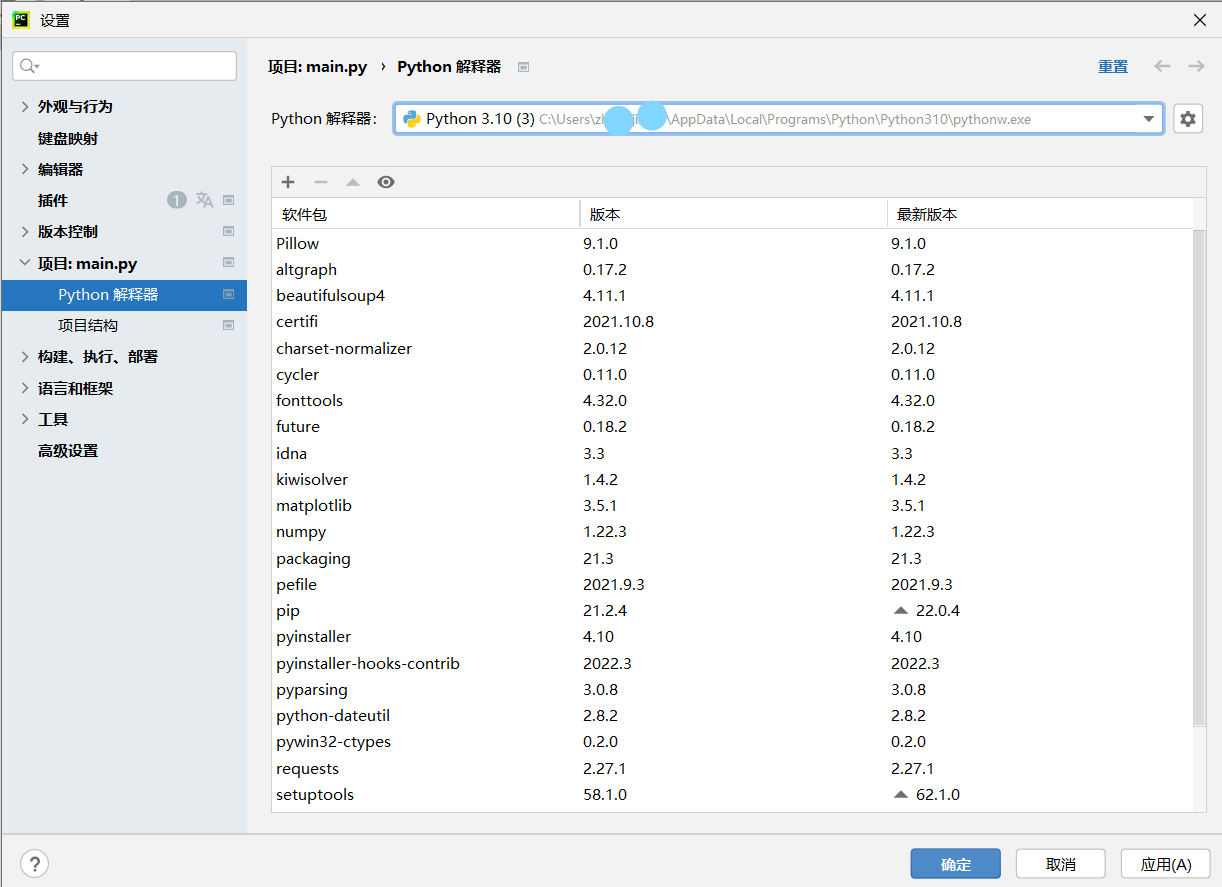The width and height of the screenshot is (1222, 887).
Task: Select the certifi package row
Action: click(732, 321)
